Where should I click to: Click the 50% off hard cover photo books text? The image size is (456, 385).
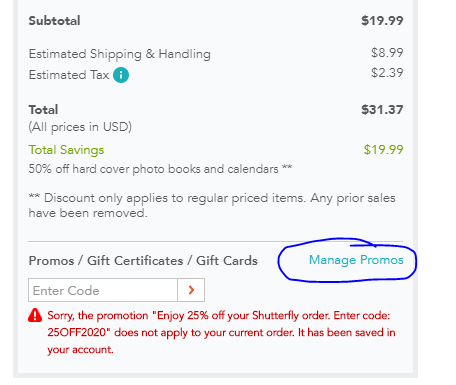(x=160, y=169)
